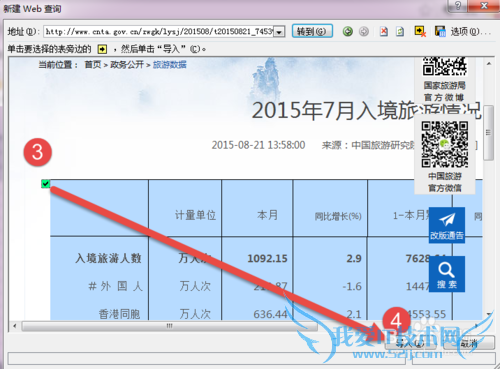Click the horizontal scrollbar thumb

[x=170, y=326]
